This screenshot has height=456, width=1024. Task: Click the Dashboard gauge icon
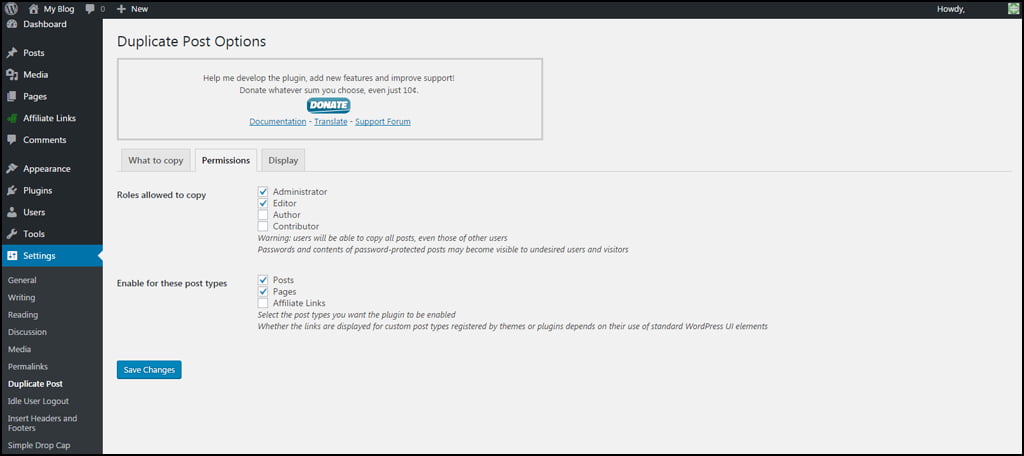pyautogui.click(x=12, y=25)
